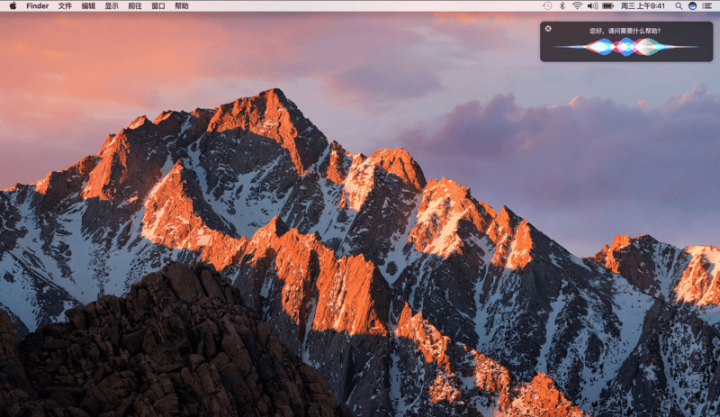Open the Apple menu
This screenshot has height=417, width=720.
point(13,6)
